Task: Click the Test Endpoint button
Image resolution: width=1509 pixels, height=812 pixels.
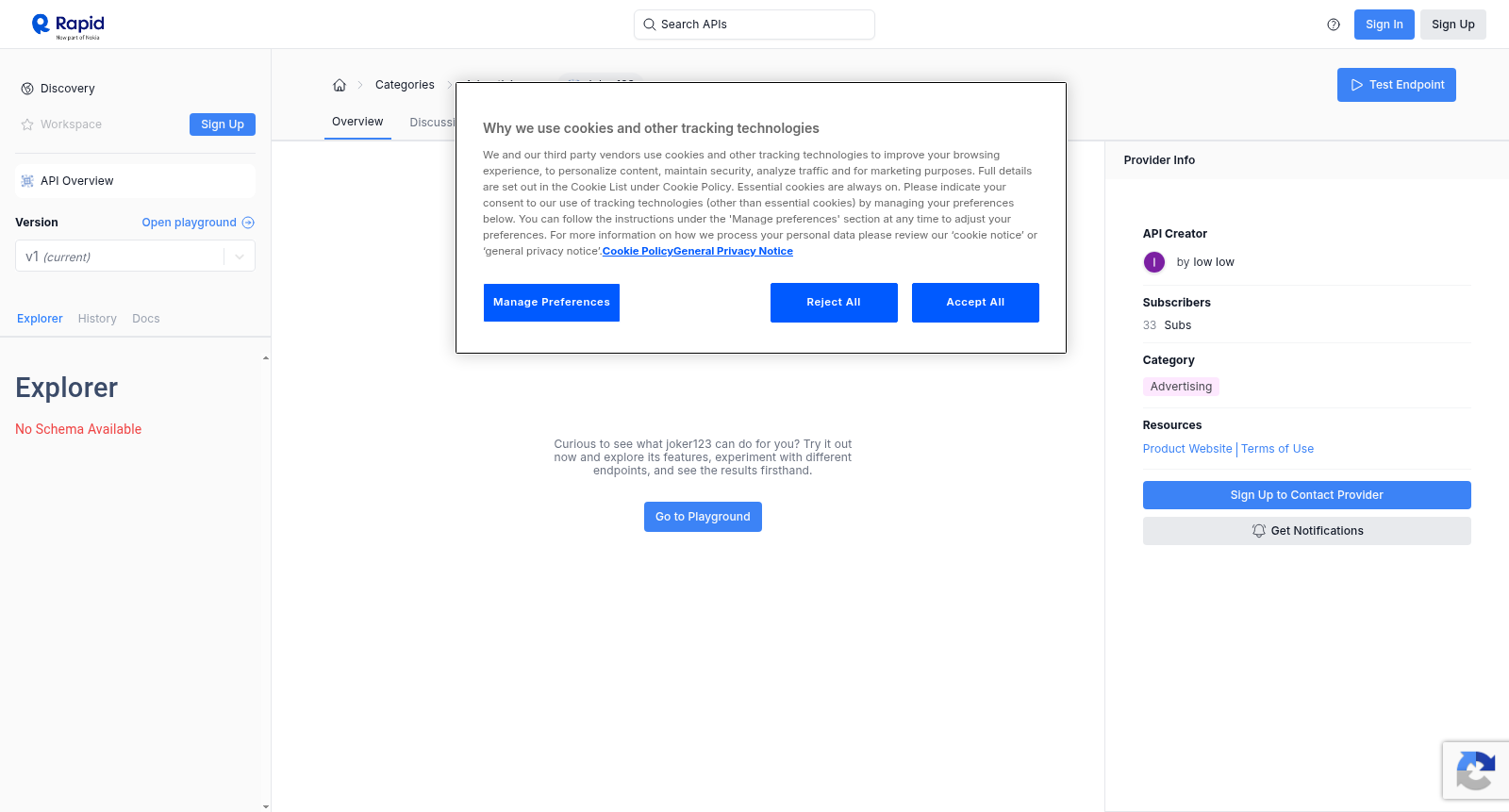Action: pos(1397,85)
